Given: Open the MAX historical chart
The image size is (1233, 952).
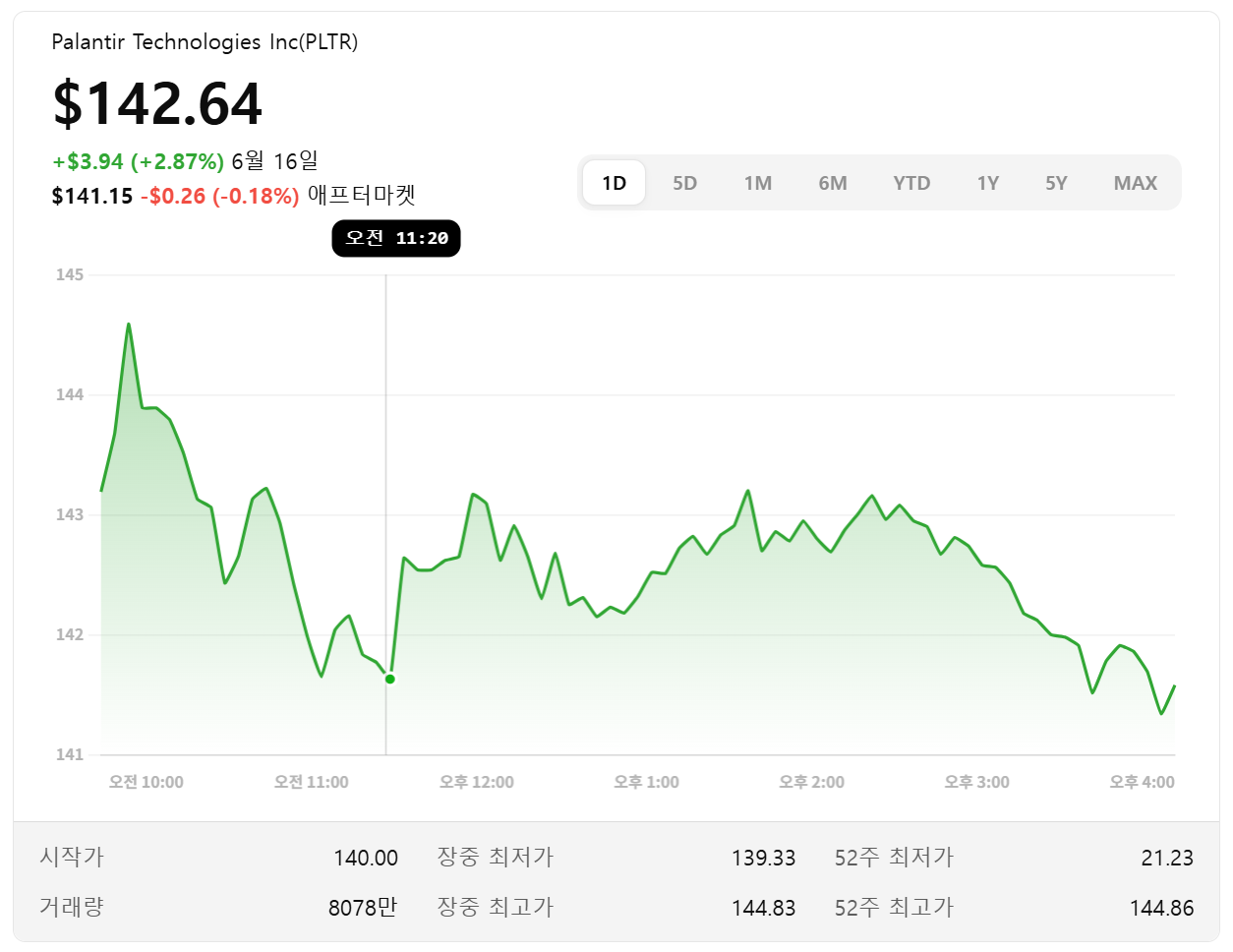Looking at the screenshot, I should click(x=1136, y=182).
